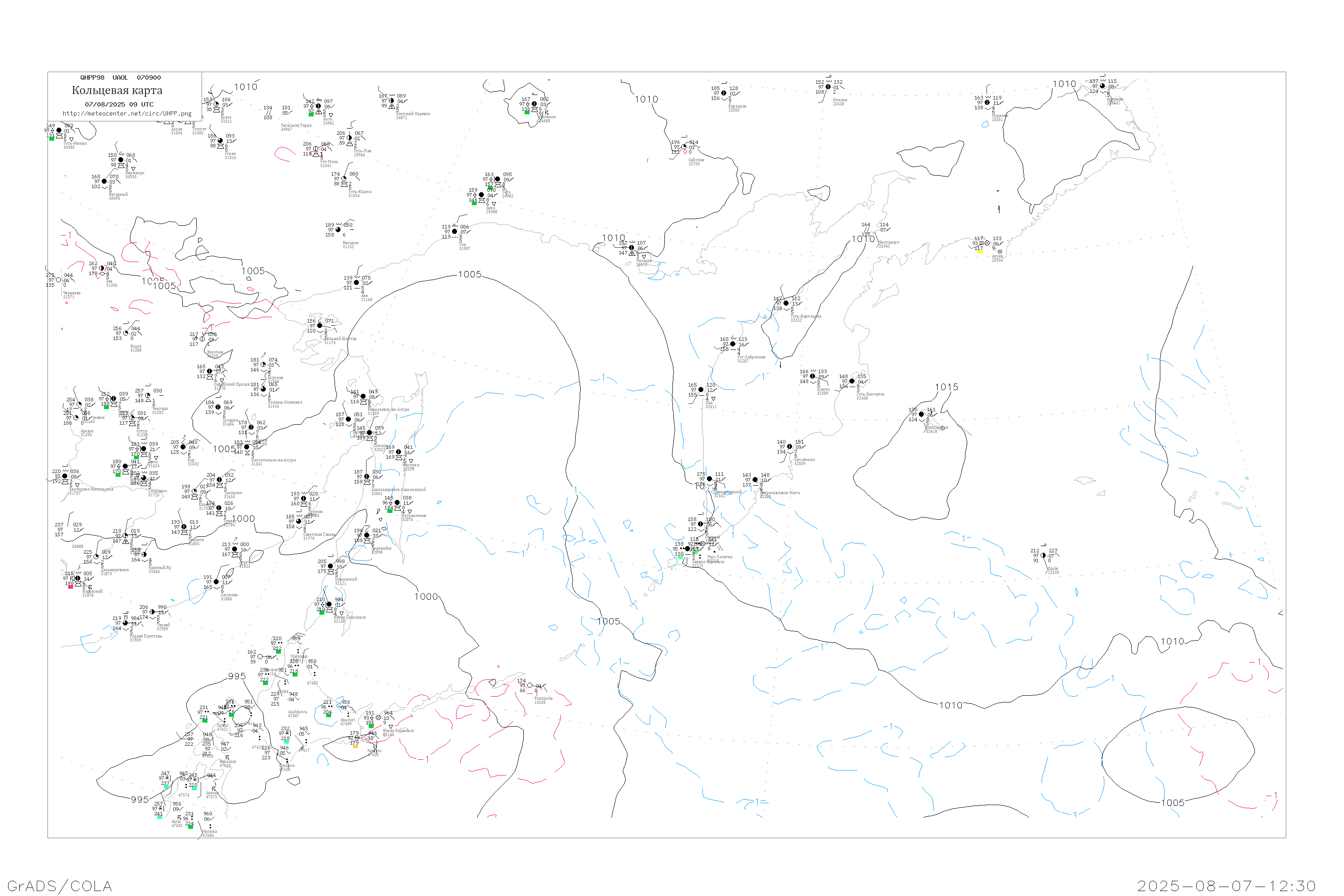Screen dimensions: 1344x896
Task: Click the Кольцевая карта map title
Action: 117,90
